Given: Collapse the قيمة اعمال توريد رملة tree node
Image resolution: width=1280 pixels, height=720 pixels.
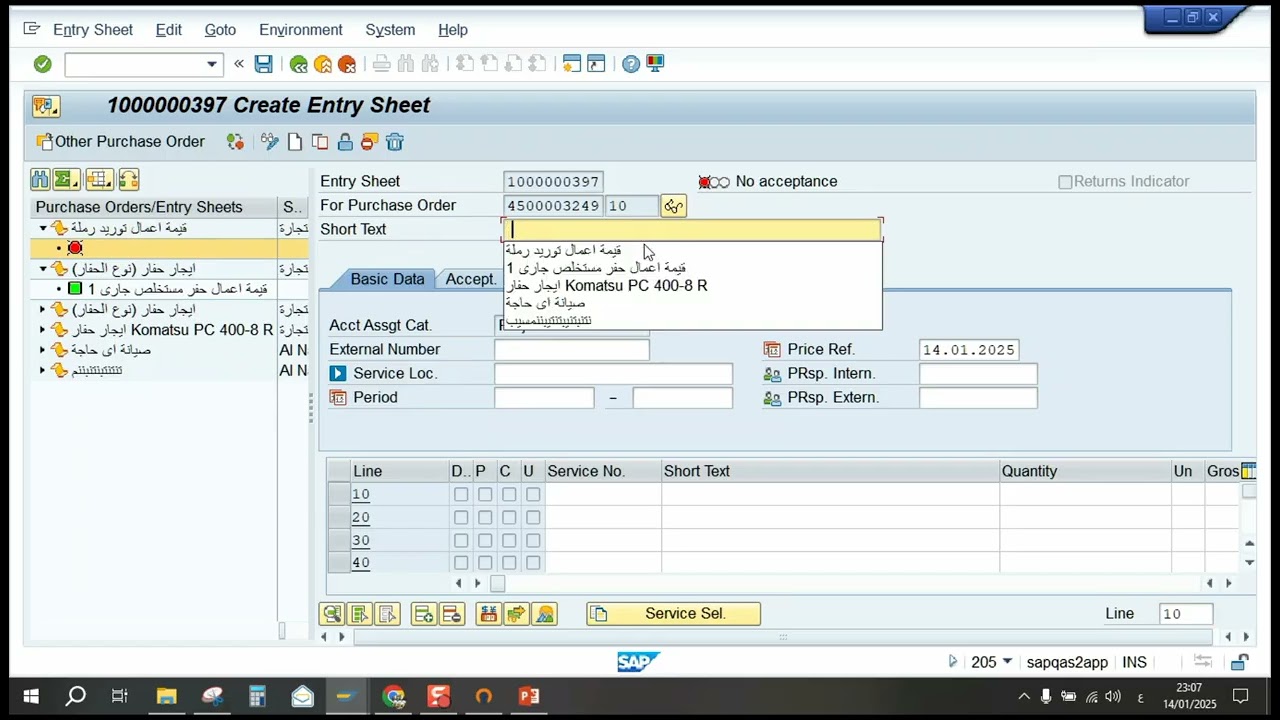Looking at the screenshot, I should (x=42, y=228).
